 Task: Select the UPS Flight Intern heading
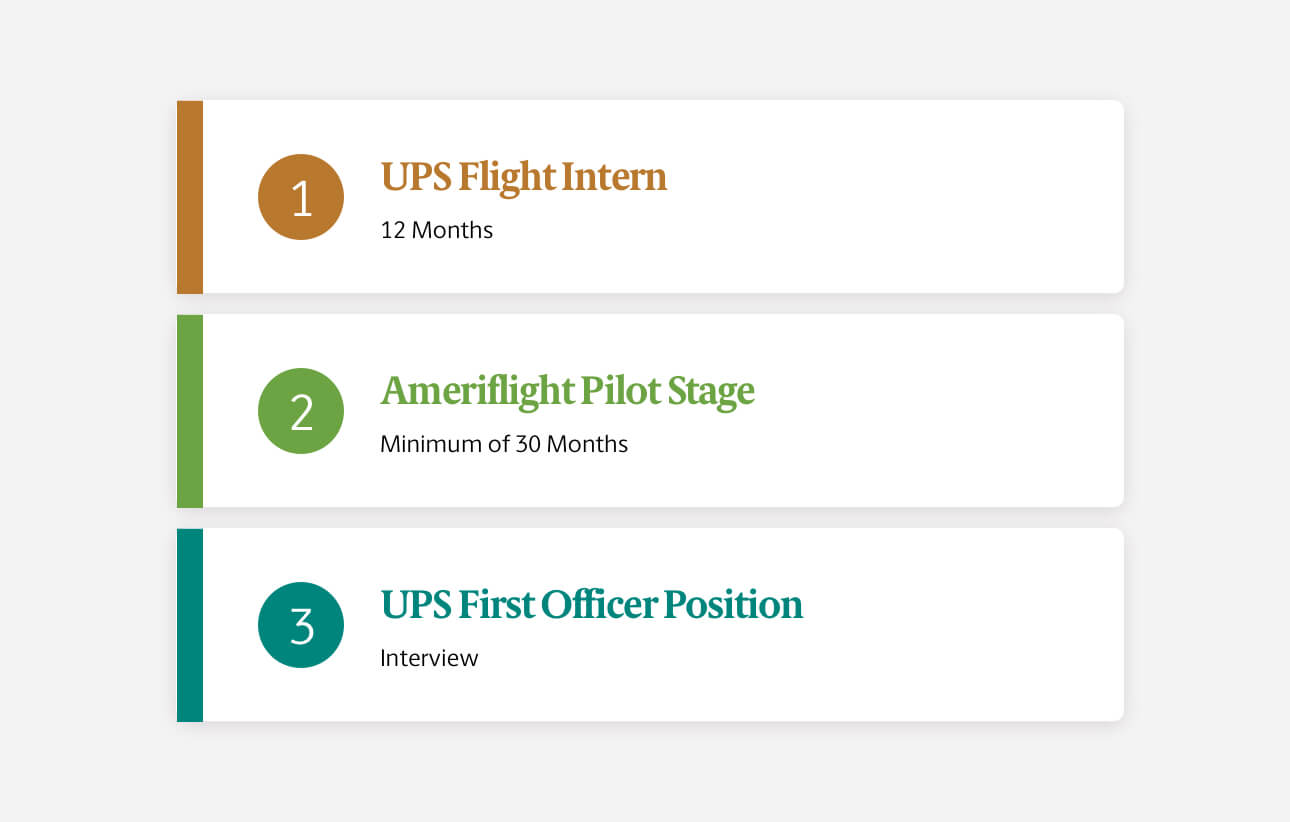point(523,177)
